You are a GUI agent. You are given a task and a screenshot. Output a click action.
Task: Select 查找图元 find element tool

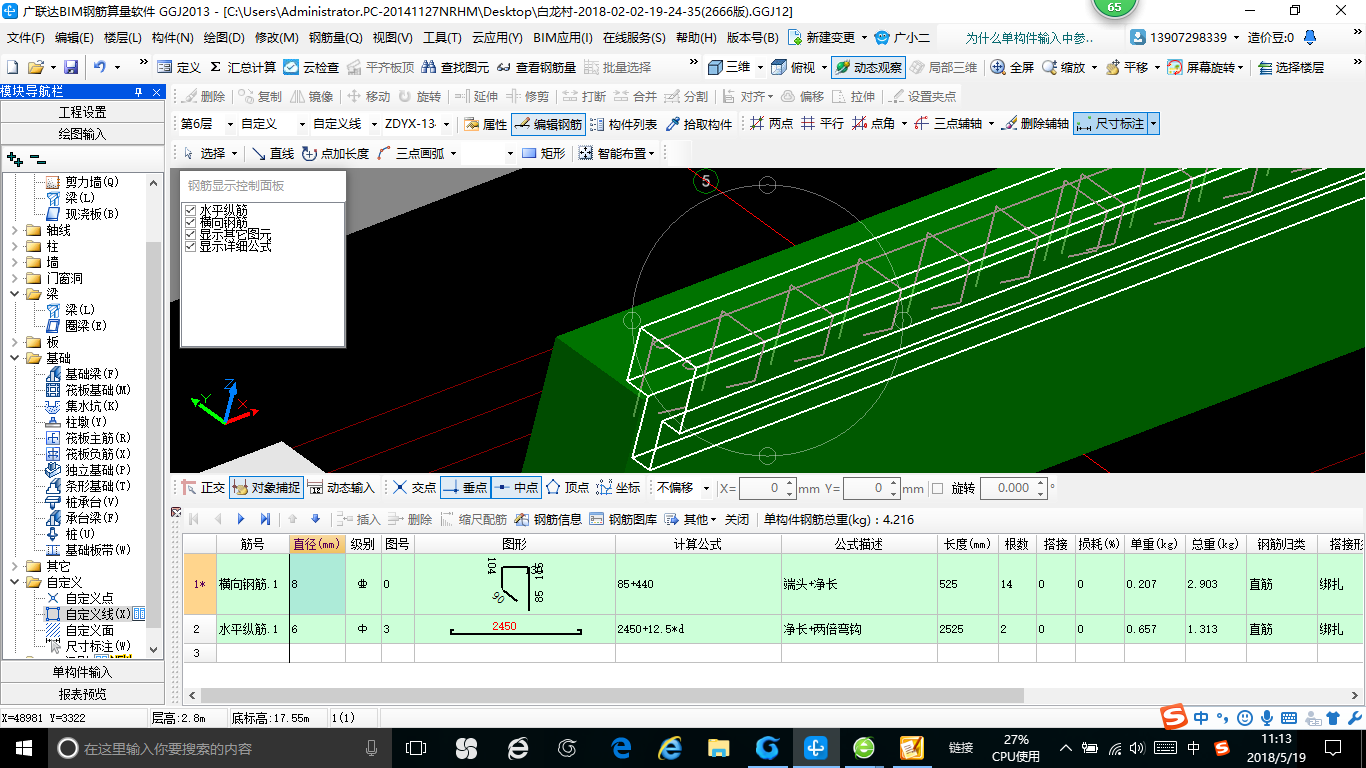tap(456, 67)
